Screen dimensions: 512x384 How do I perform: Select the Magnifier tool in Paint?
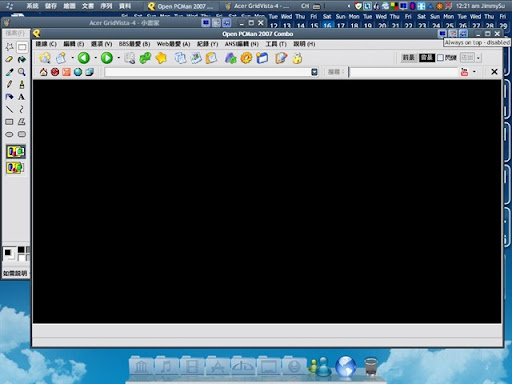[22, 72]
